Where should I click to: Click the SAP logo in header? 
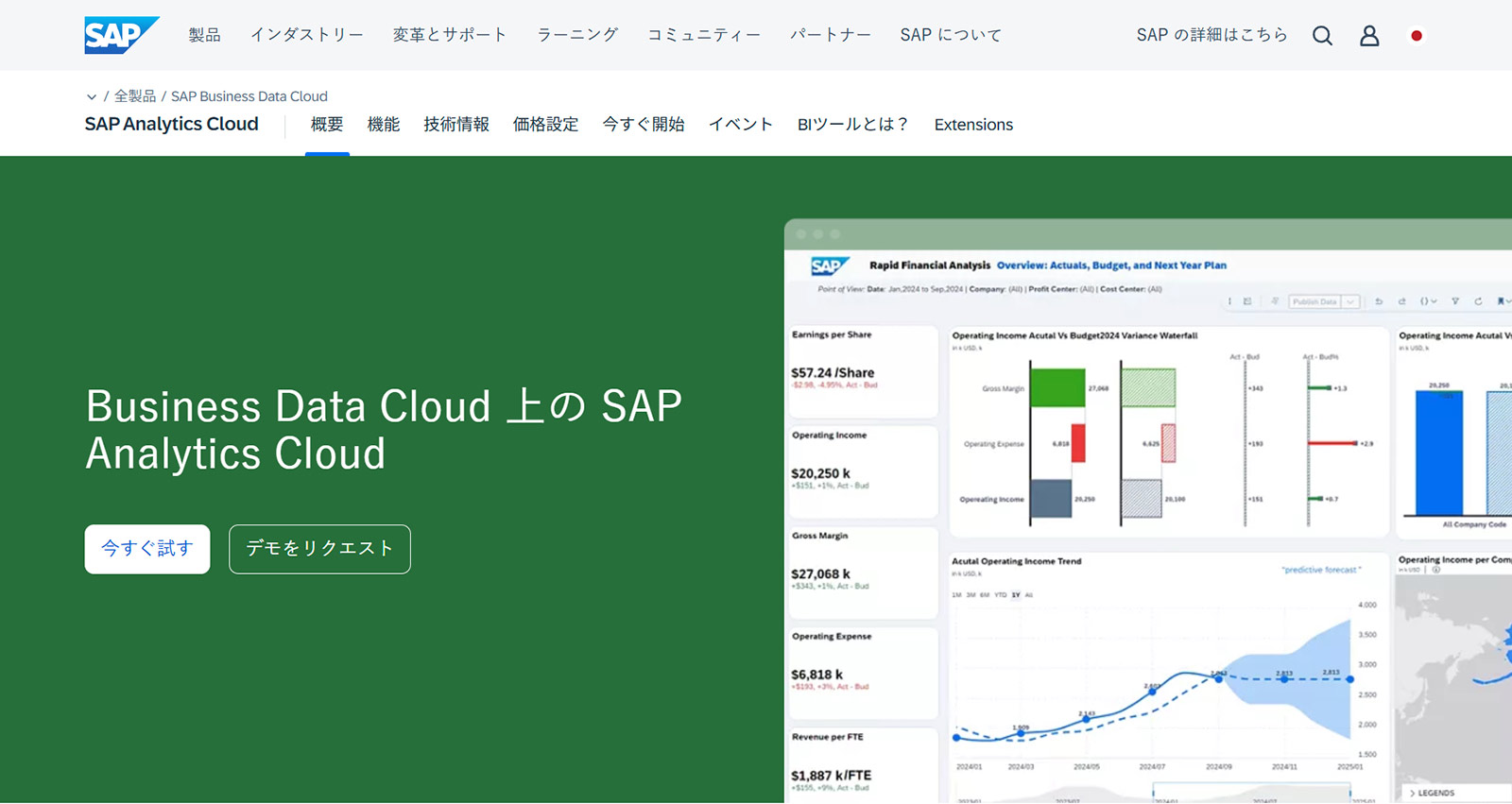[121, 35]
